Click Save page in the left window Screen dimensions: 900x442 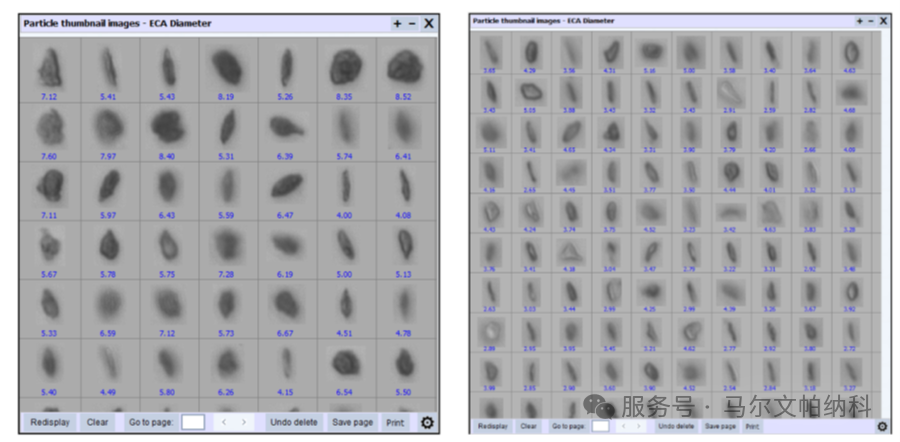pos(353,422)
